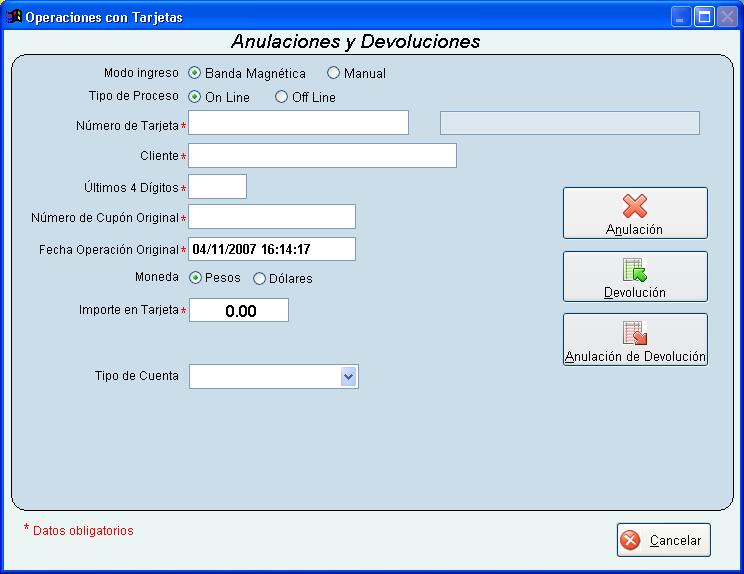Choose On Line process type

point(195,97)
